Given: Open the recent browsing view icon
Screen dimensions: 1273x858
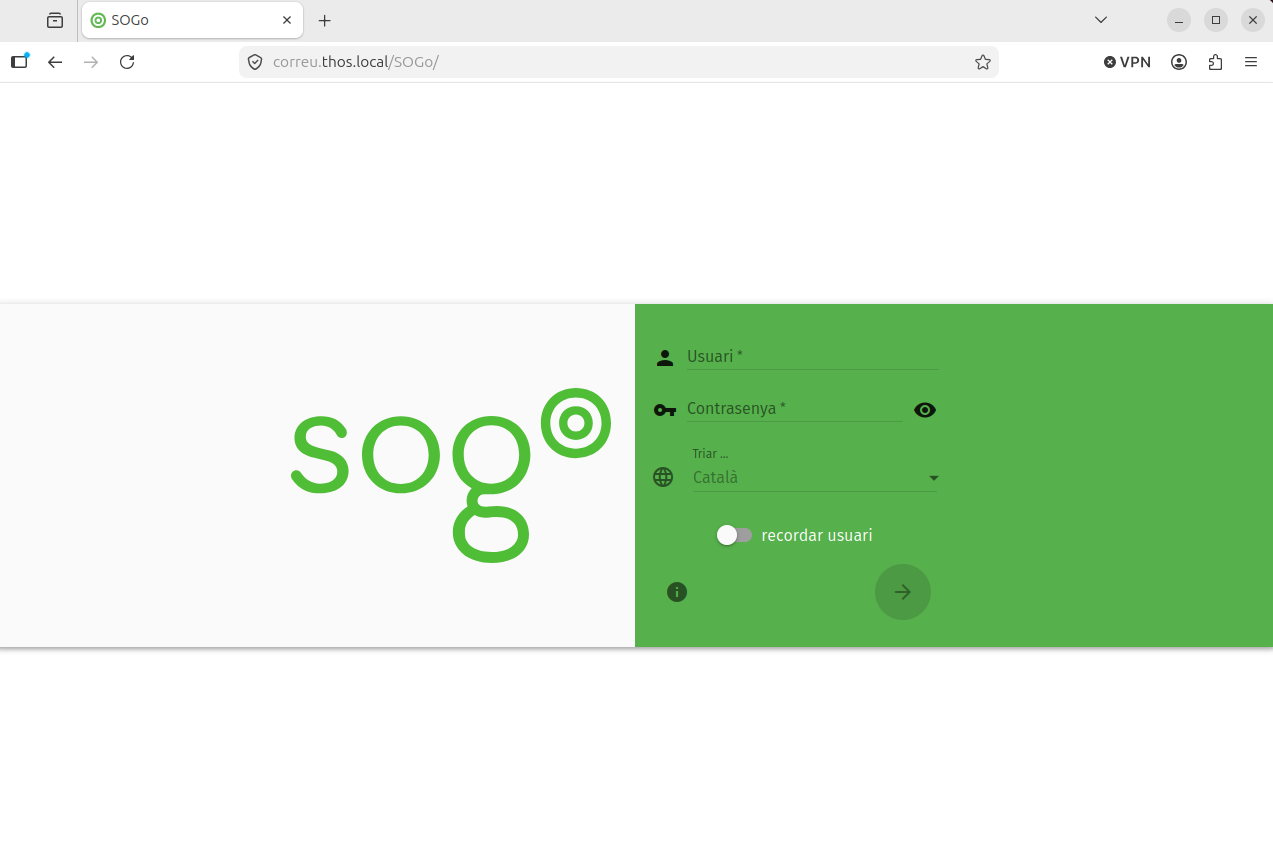Looking at the screenshot, I should (55, 20).
